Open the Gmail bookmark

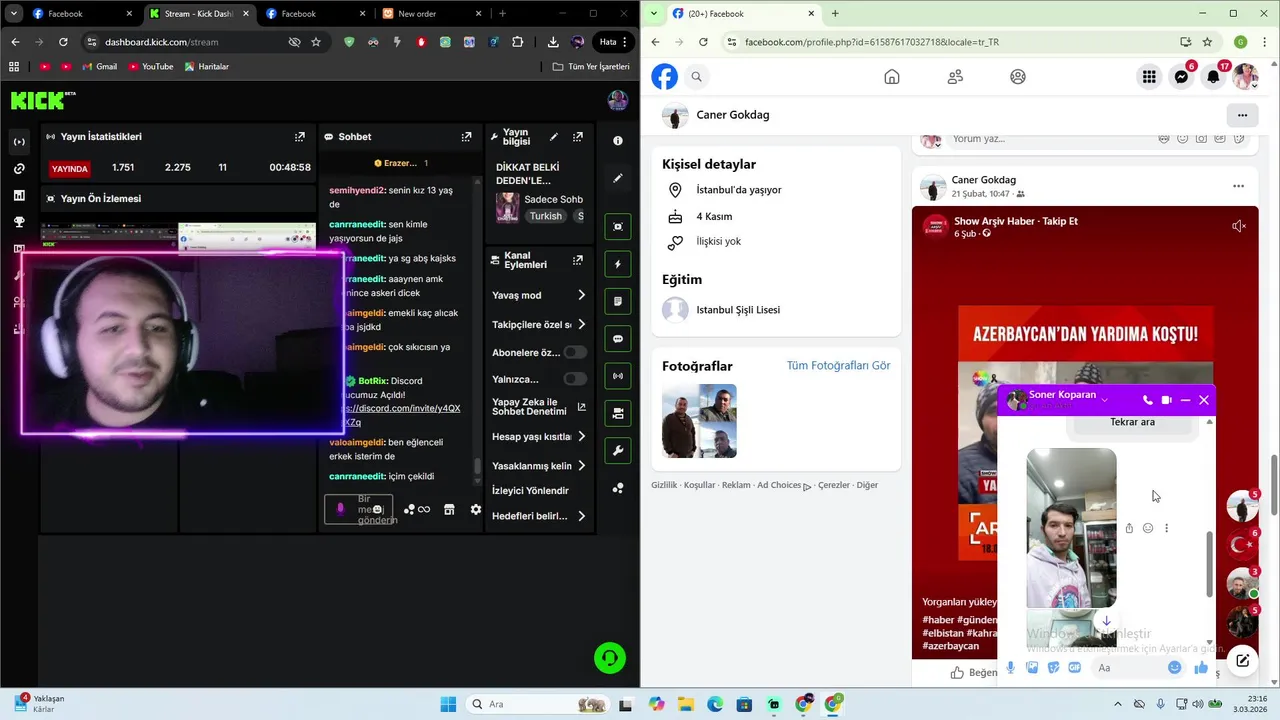[99, 66]
